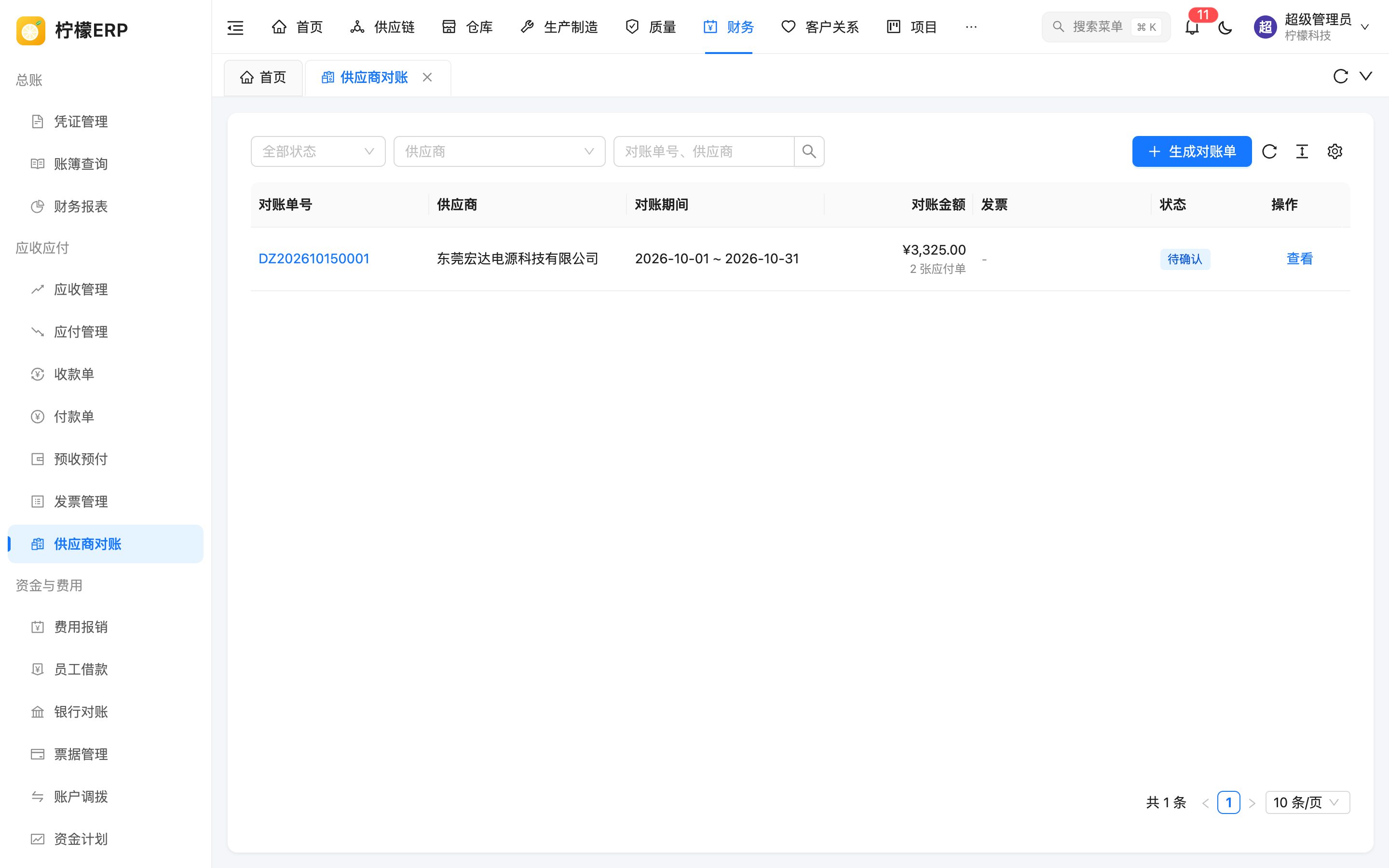Open the 生产制造 top menu
Image resolution: width=1389 pixels, height=868 pixels.
point(559,27)
